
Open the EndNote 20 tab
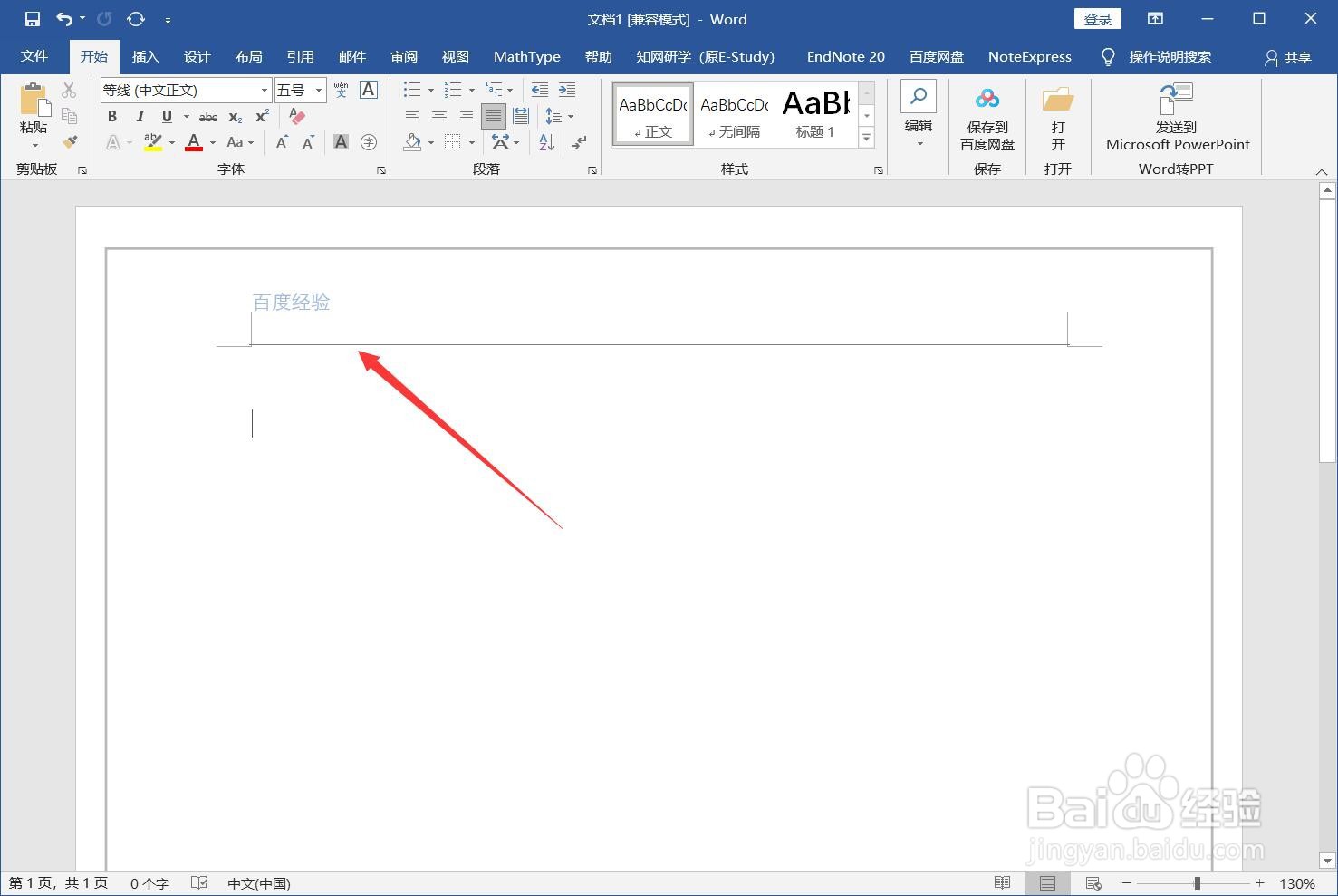click(845, 56)
